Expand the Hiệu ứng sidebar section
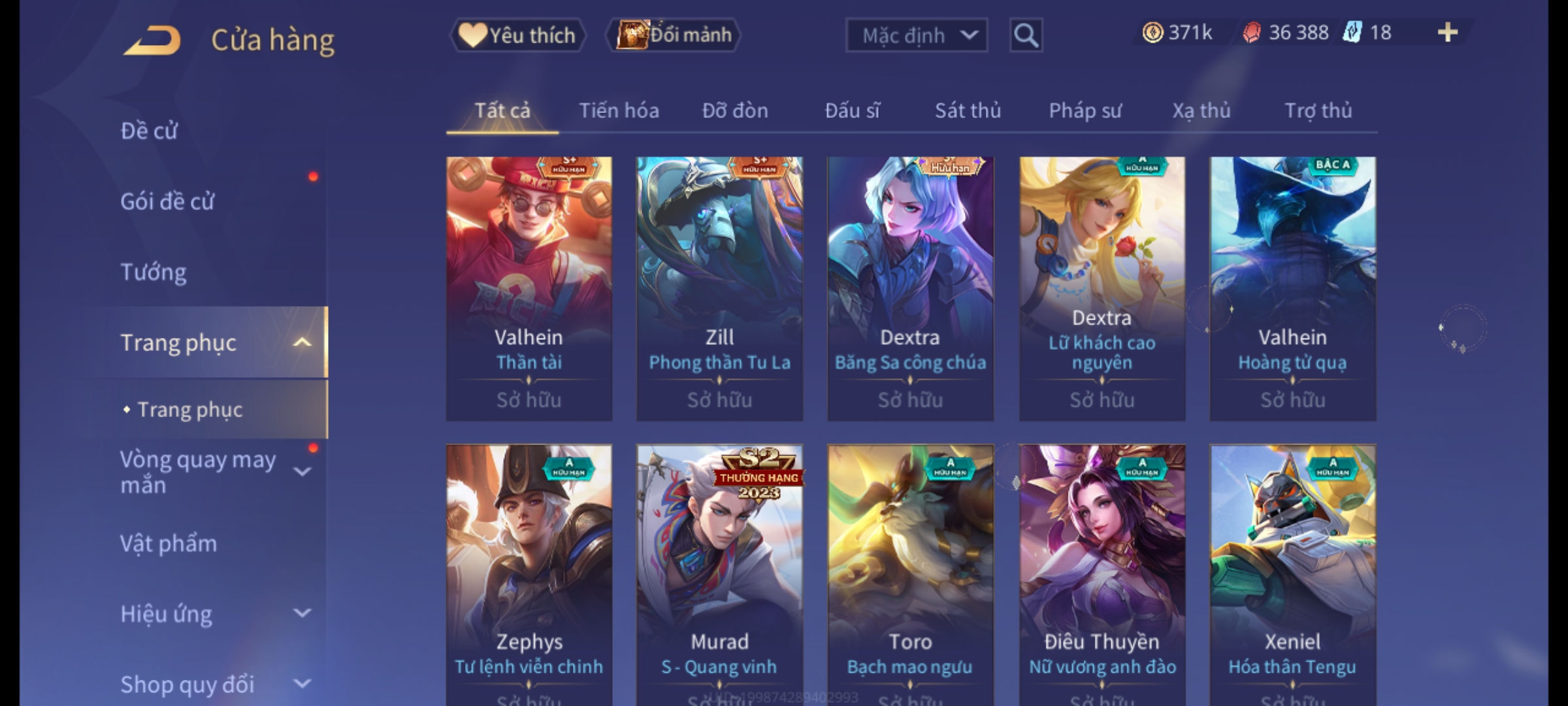 click(302, 613)
